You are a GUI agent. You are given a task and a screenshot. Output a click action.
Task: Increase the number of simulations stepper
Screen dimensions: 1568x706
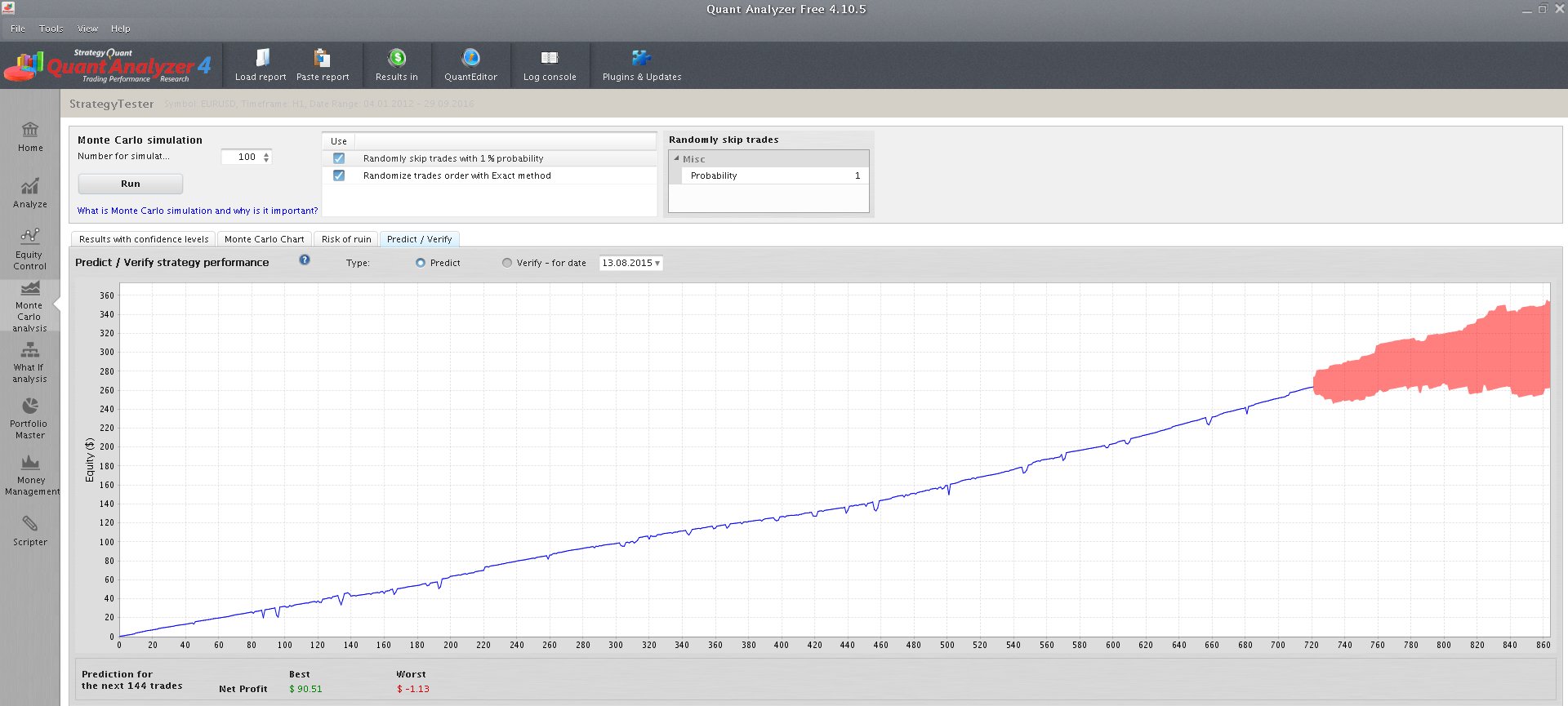tap(266, 153)
